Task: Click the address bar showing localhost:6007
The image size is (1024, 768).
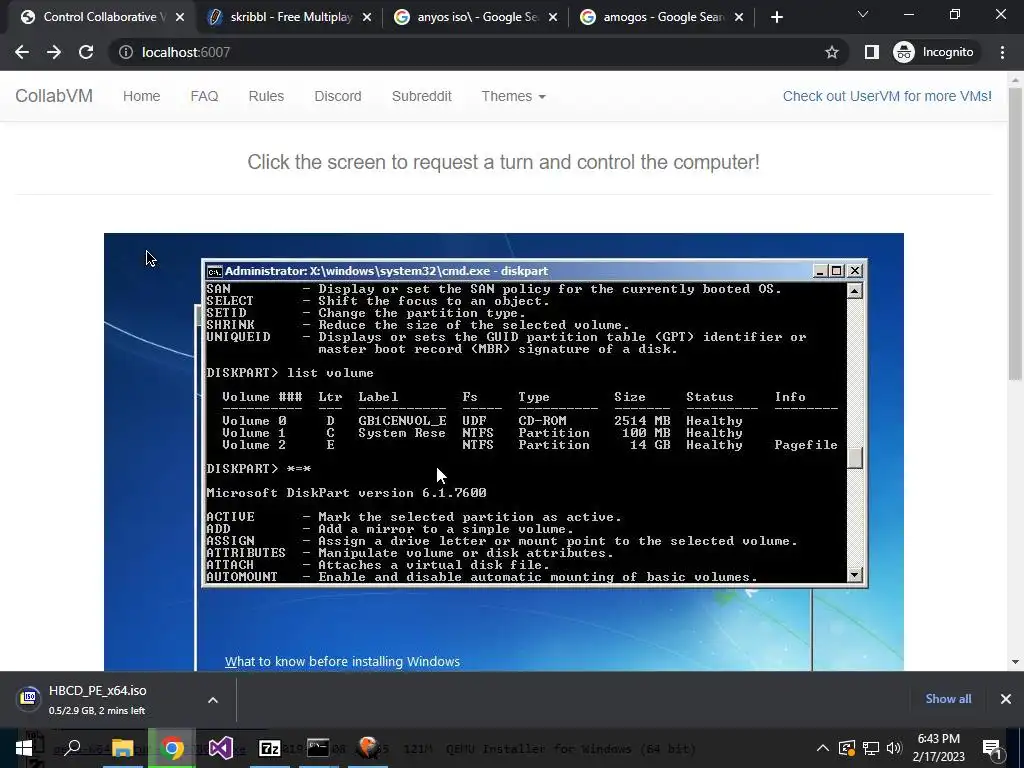Action: (x=477, y=52)
